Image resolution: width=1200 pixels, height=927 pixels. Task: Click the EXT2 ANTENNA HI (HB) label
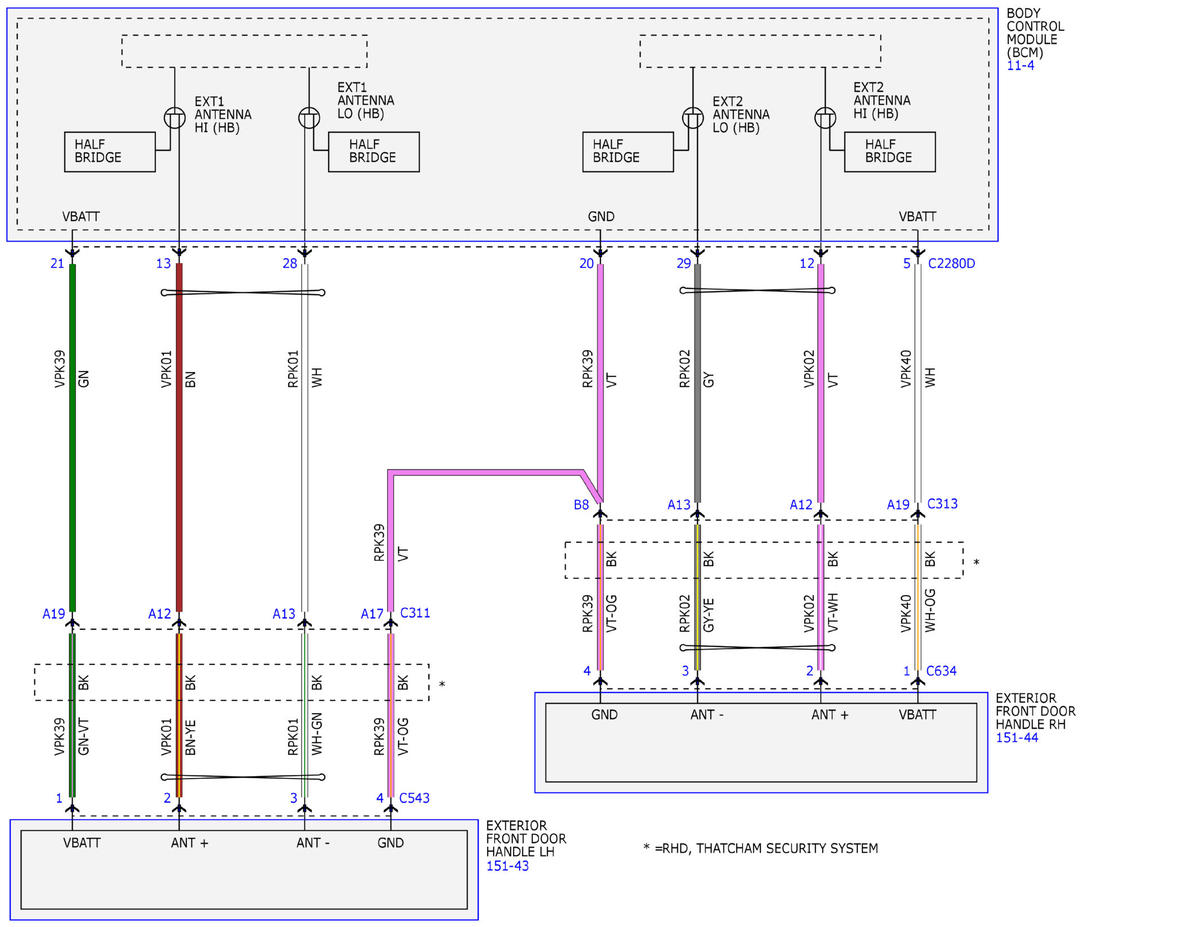coord(882,101)
